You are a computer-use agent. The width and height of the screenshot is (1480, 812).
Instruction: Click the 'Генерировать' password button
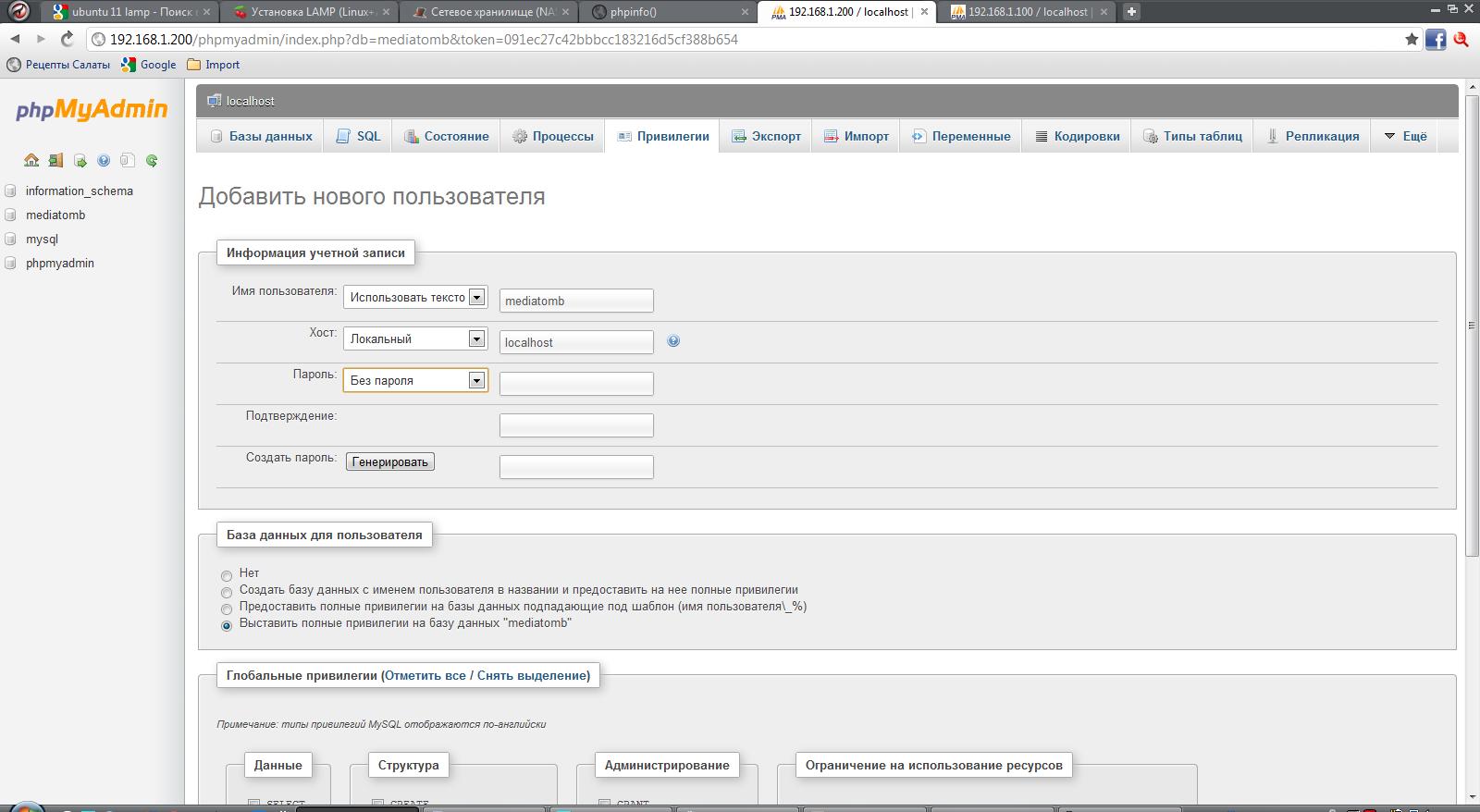[390, 461]
